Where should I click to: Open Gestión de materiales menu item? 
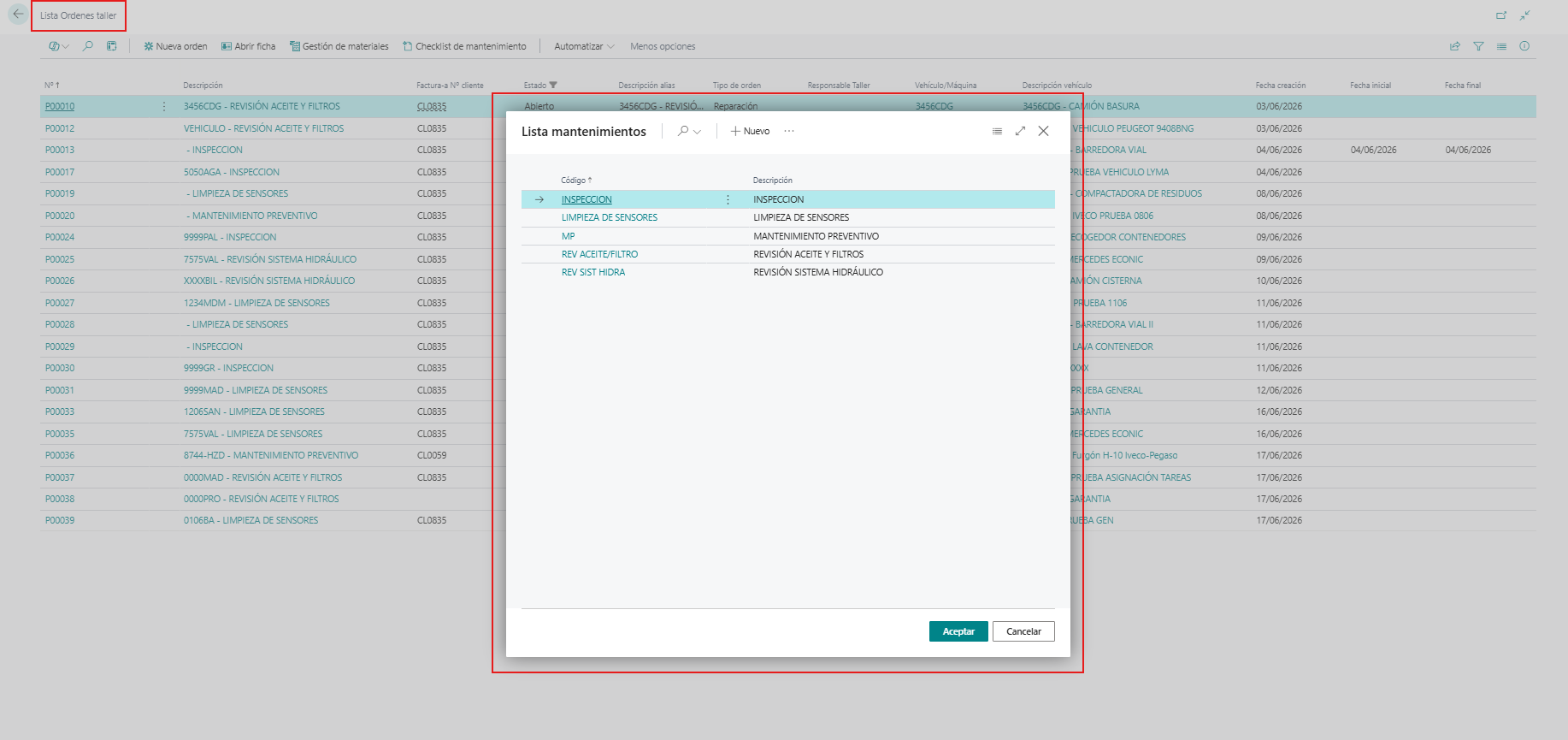[x=339, y=46]
